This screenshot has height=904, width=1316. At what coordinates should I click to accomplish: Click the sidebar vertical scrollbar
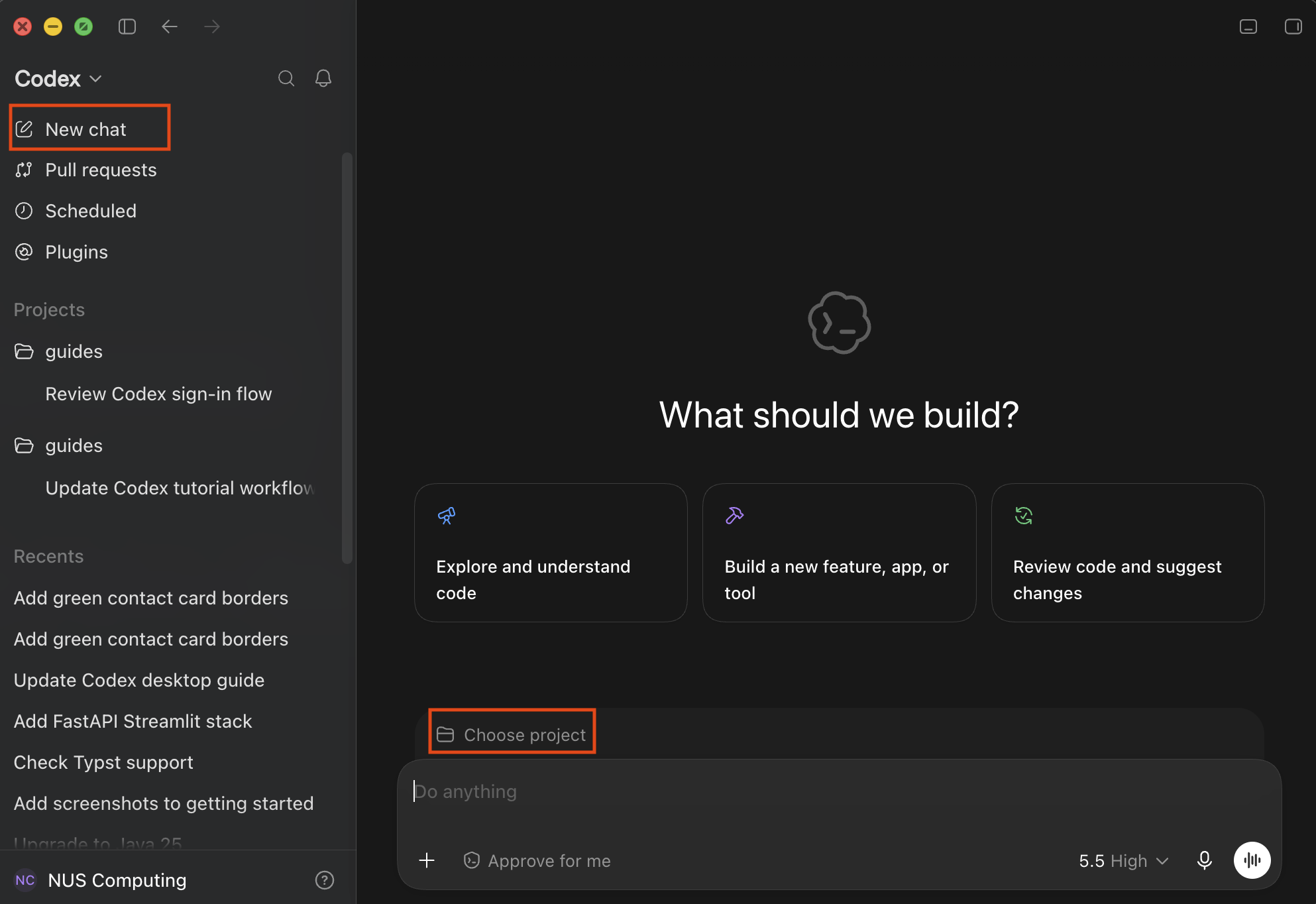click(x=347, y=358)
